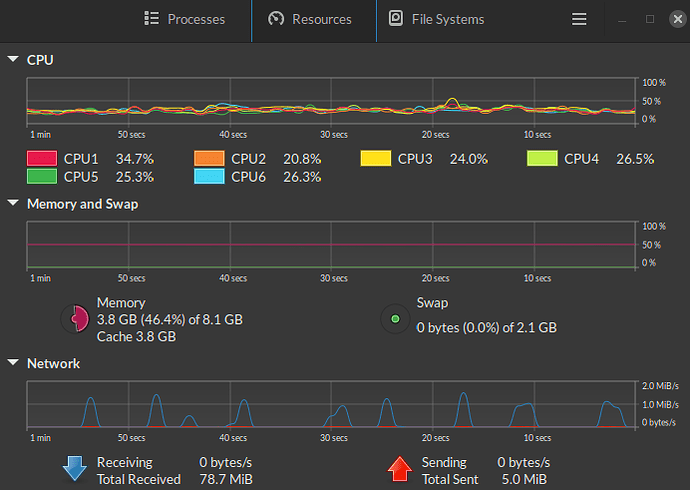Click the red Sending arrow icon
Image resolution: width=690 pixels, height=490 pixels.
400,470
